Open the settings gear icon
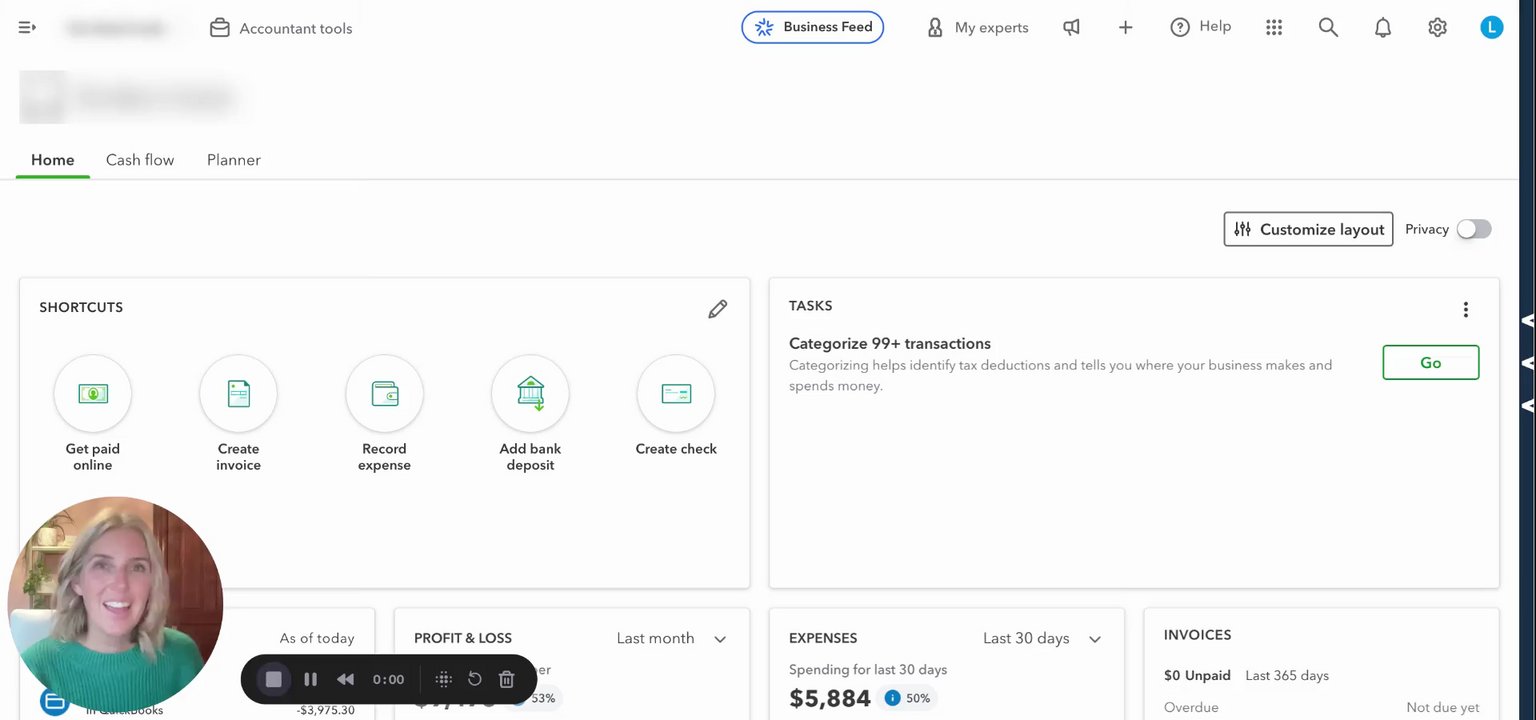1536x720 pixels. (x=1437, y=28)
